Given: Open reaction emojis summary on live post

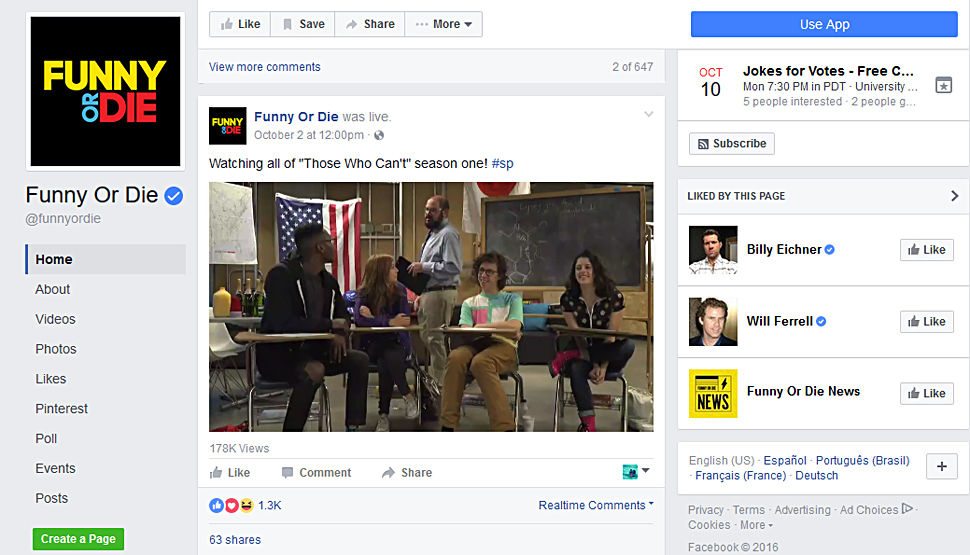Looking at the screenshot, I should pyautogui.click(x=231, y=506).
